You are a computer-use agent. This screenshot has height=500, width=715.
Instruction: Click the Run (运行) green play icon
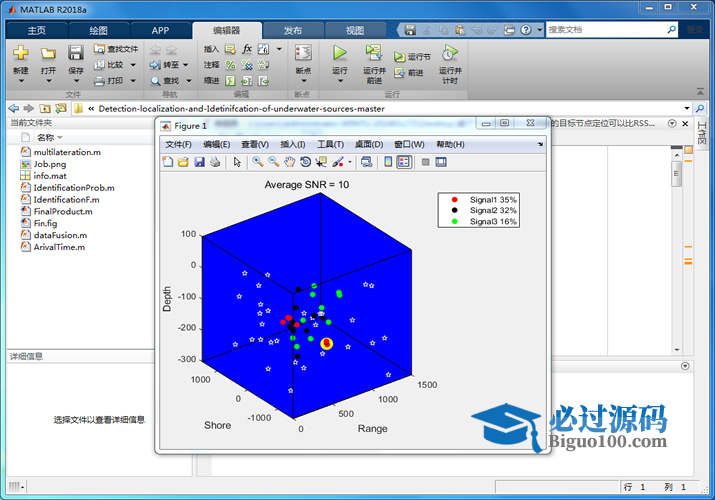[x=340, y=53]
